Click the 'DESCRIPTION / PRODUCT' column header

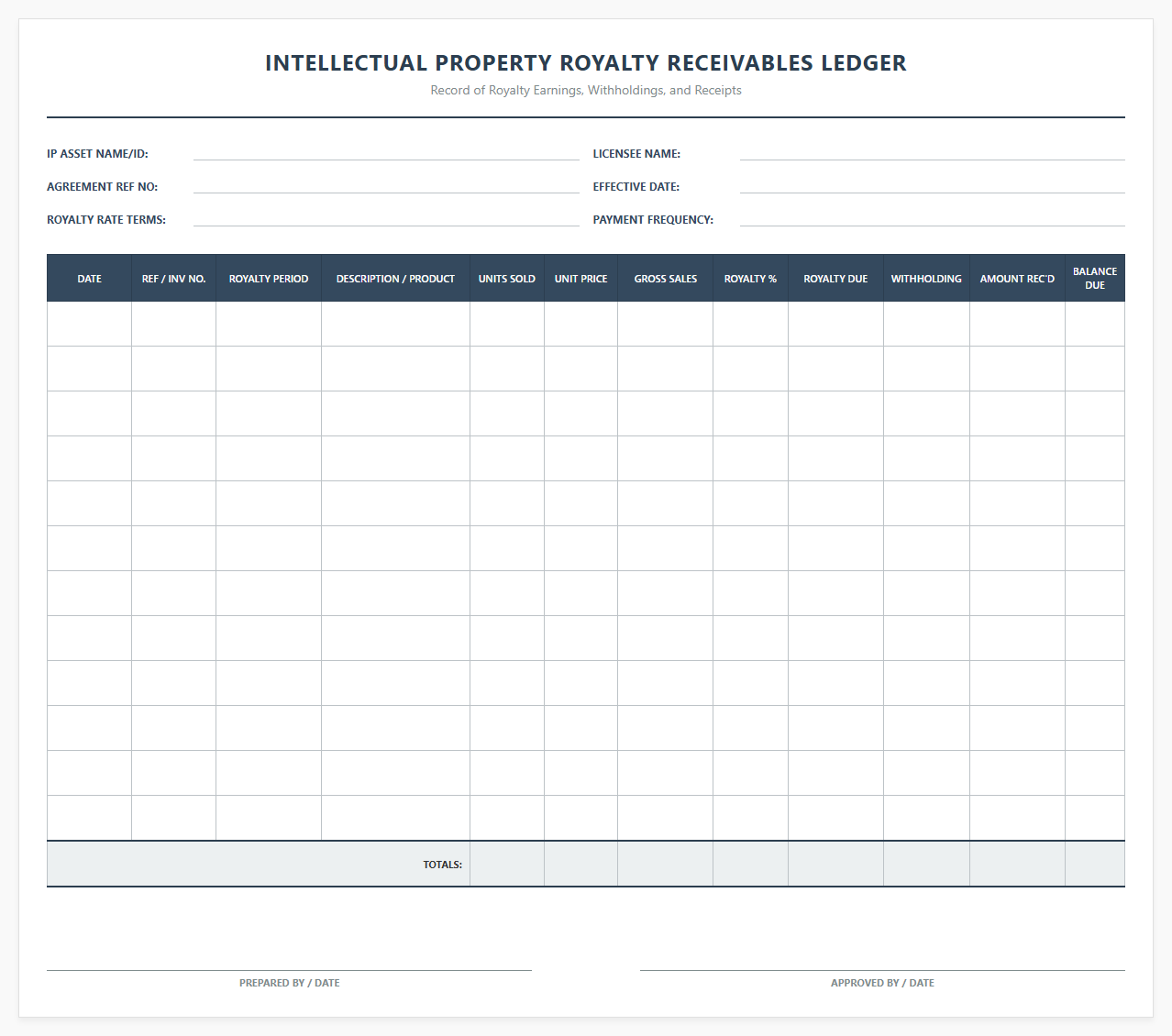pos(395,278)
